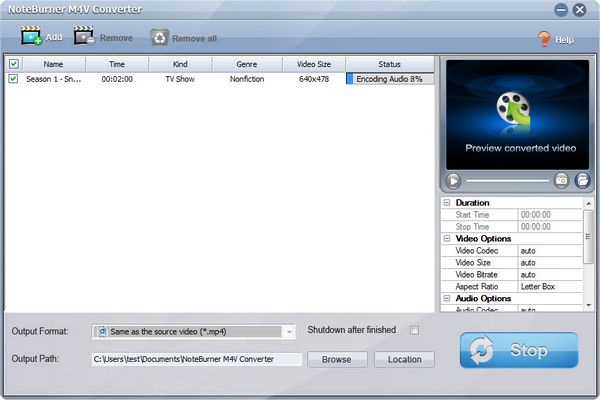Click the Output Path input field

click(x=197, y=359)
